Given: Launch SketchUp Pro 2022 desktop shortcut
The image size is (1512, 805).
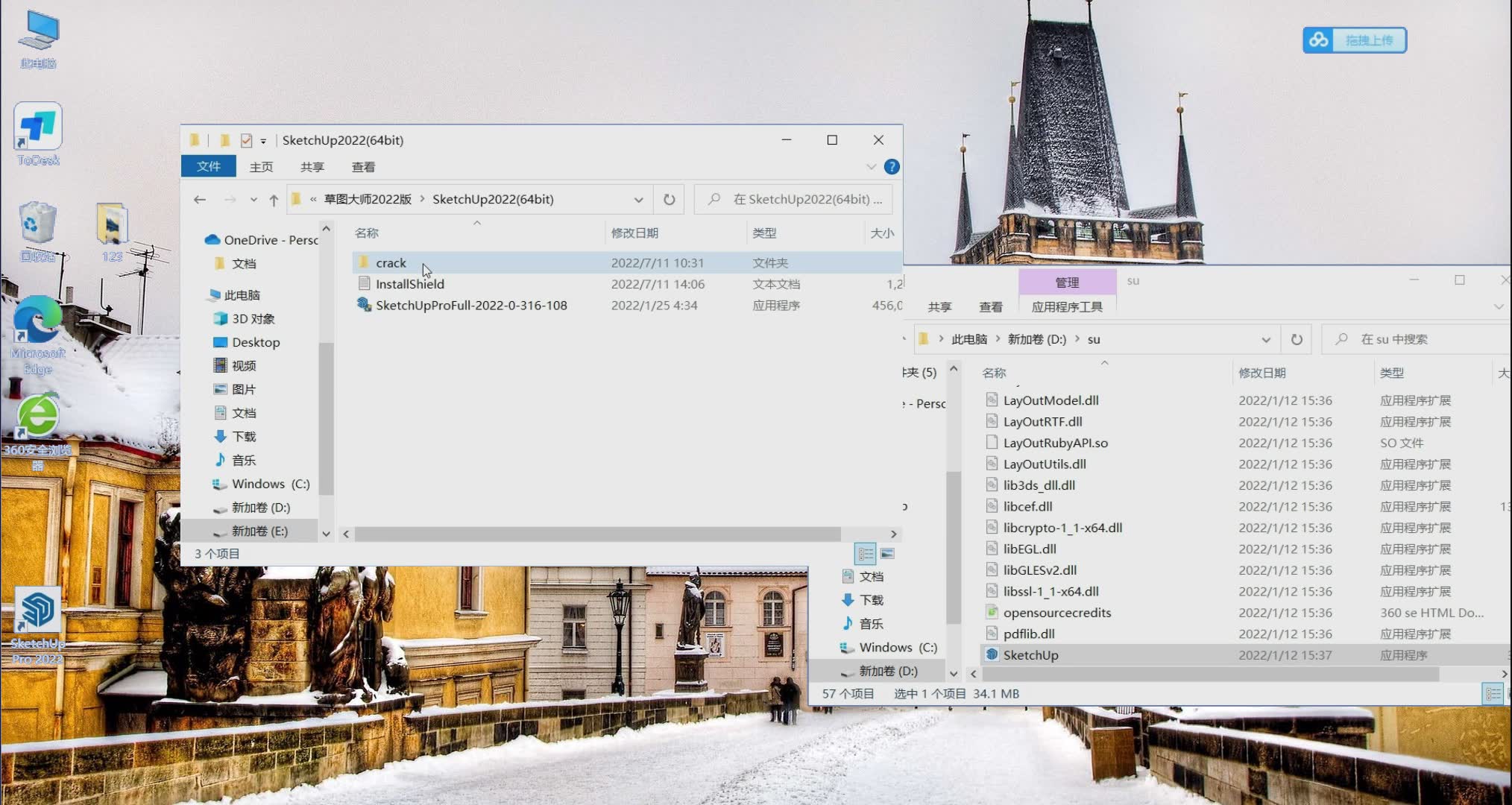Looking at the screenshot, I should (x=38, y=626).
